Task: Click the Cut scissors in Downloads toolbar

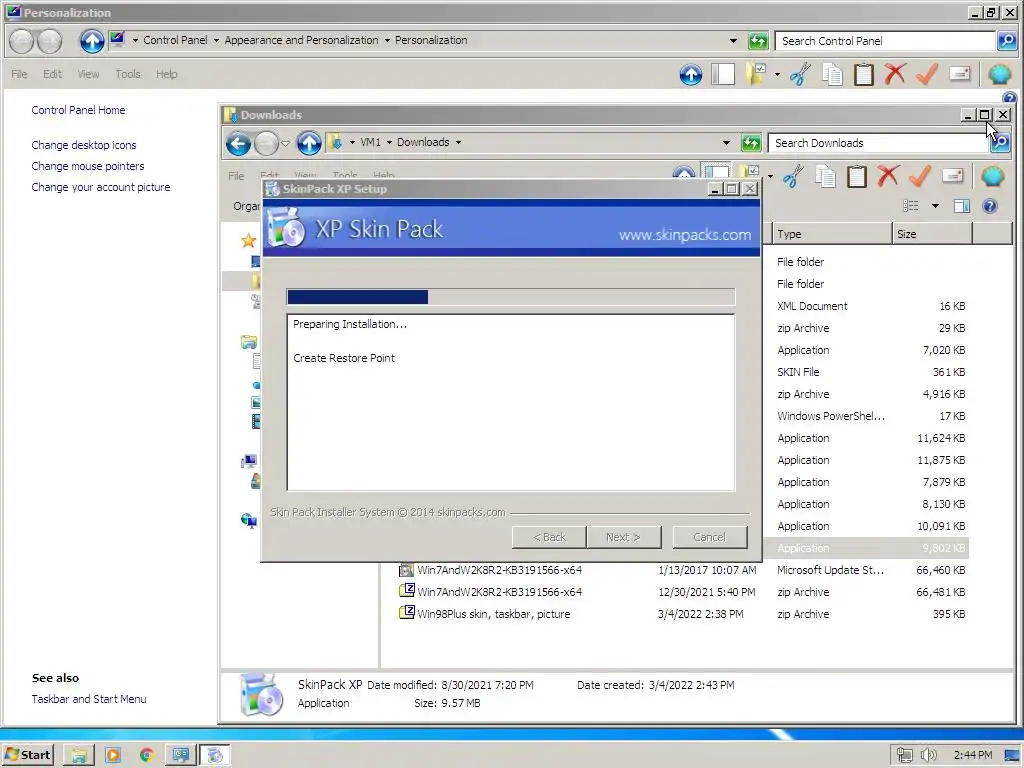Action: pyautogui.click(x=793, y=176)
